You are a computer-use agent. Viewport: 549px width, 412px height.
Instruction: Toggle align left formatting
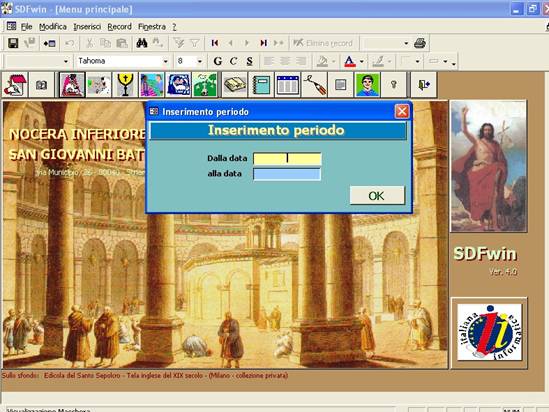click(269, 61)
